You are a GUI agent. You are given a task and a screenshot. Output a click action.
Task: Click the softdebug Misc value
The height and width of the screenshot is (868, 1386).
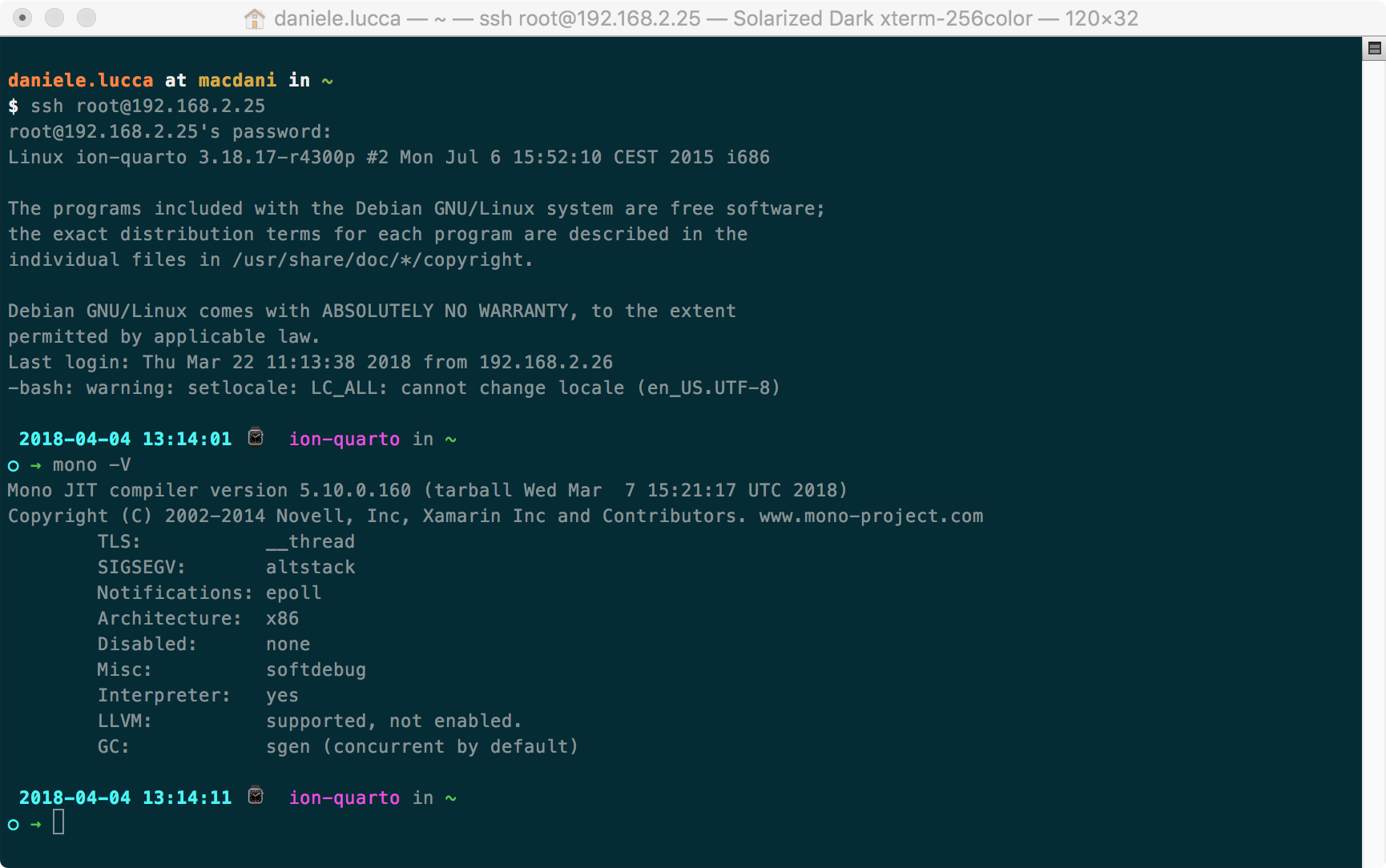coord(316,669)
